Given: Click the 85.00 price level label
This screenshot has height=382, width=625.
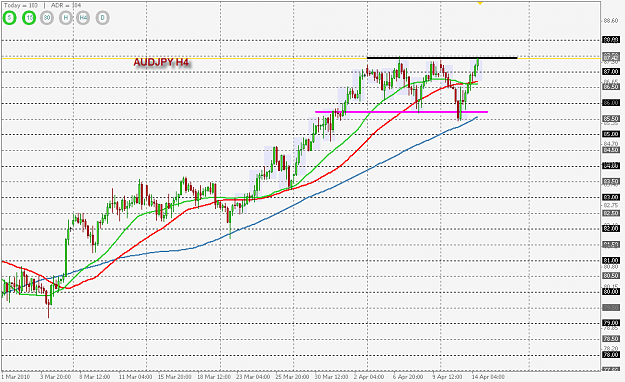Looking at the screenshot, I should tap(611, 134).
